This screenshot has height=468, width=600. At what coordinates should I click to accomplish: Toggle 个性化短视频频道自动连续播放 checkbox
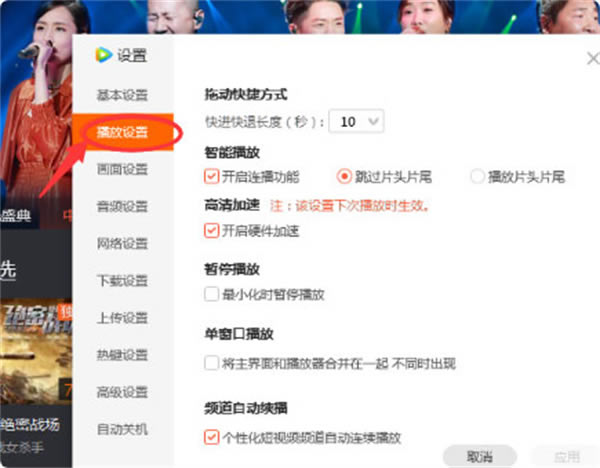point(211,437)
